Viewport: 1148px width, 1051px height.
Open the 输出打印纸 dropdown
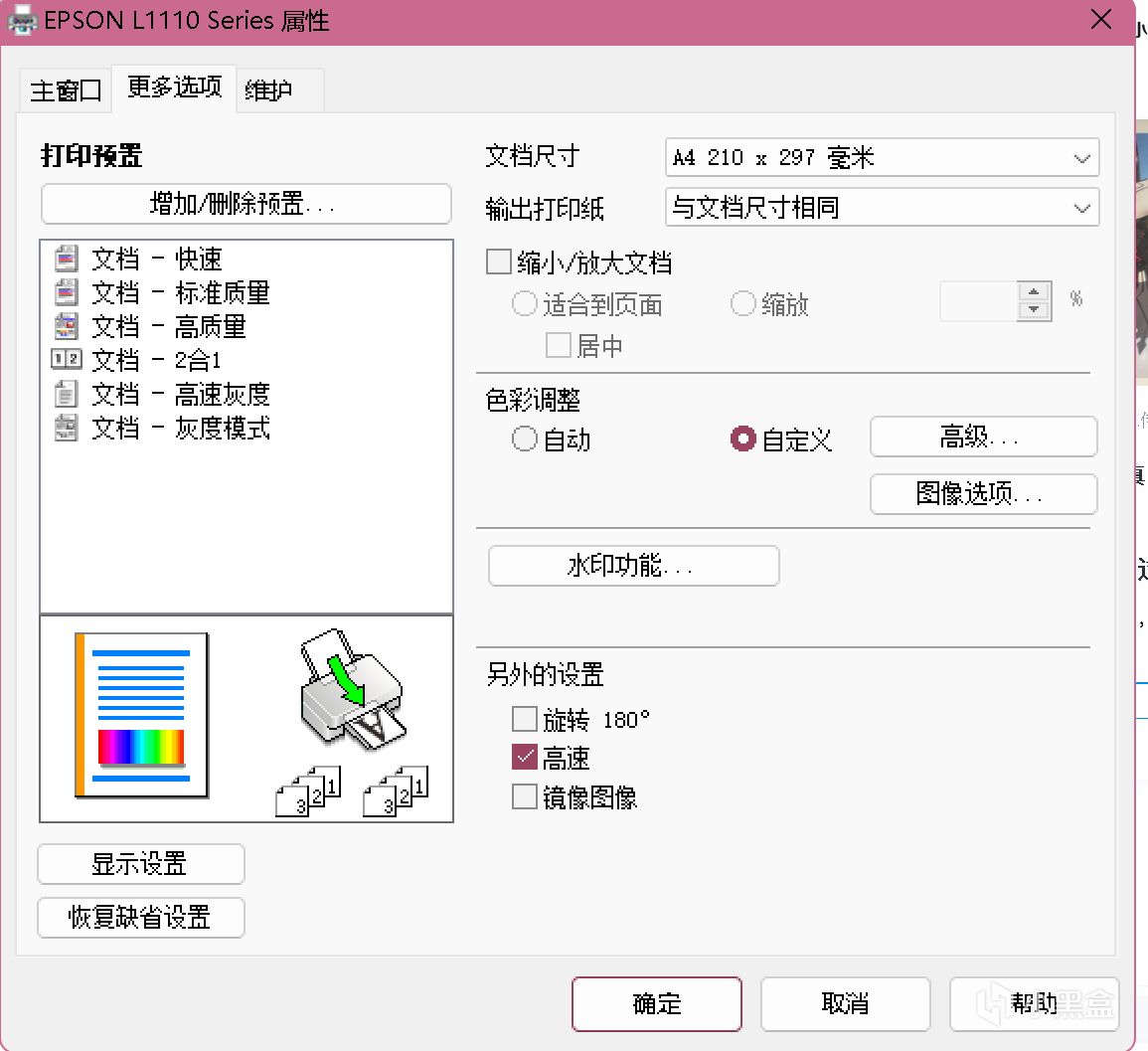883,207
